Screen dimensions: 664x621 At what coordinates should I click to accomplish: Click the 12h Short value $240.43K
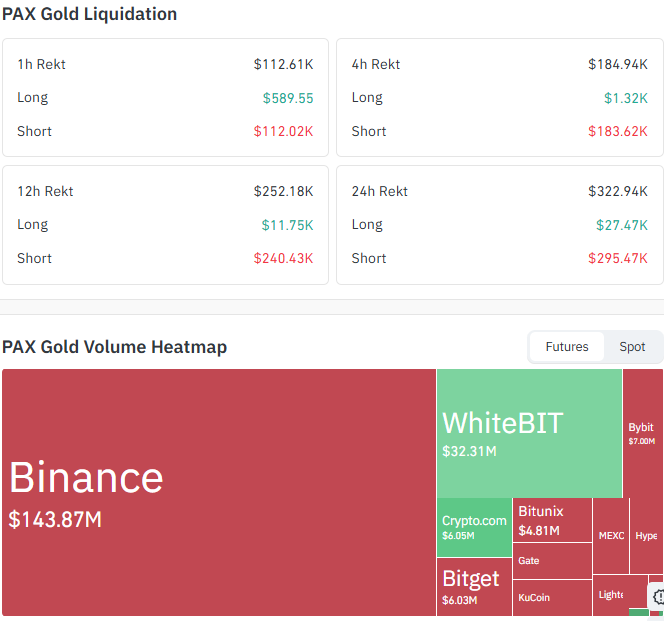[283, 258]
